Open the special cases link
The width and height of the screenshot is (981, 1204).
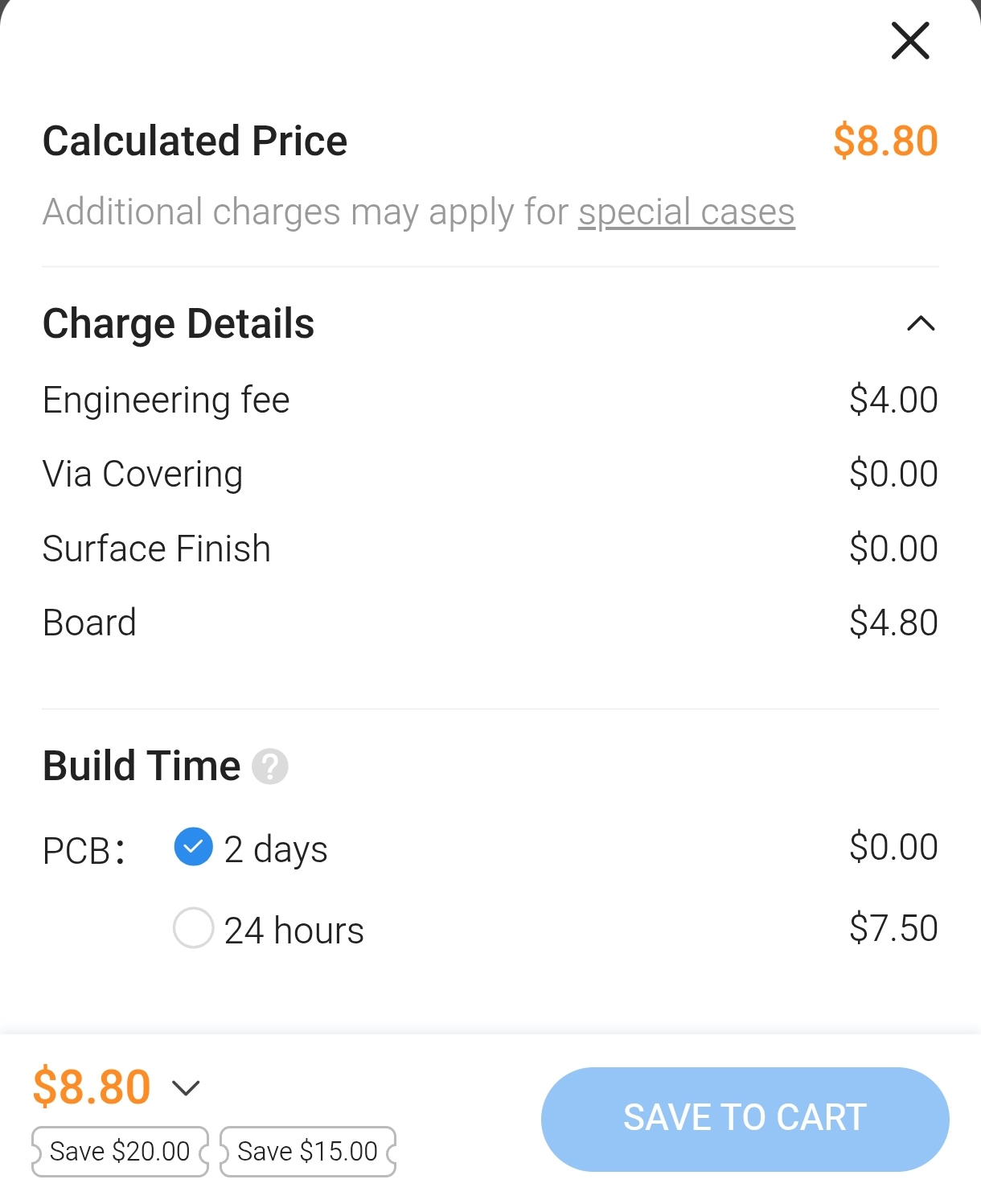click(686, 212)
